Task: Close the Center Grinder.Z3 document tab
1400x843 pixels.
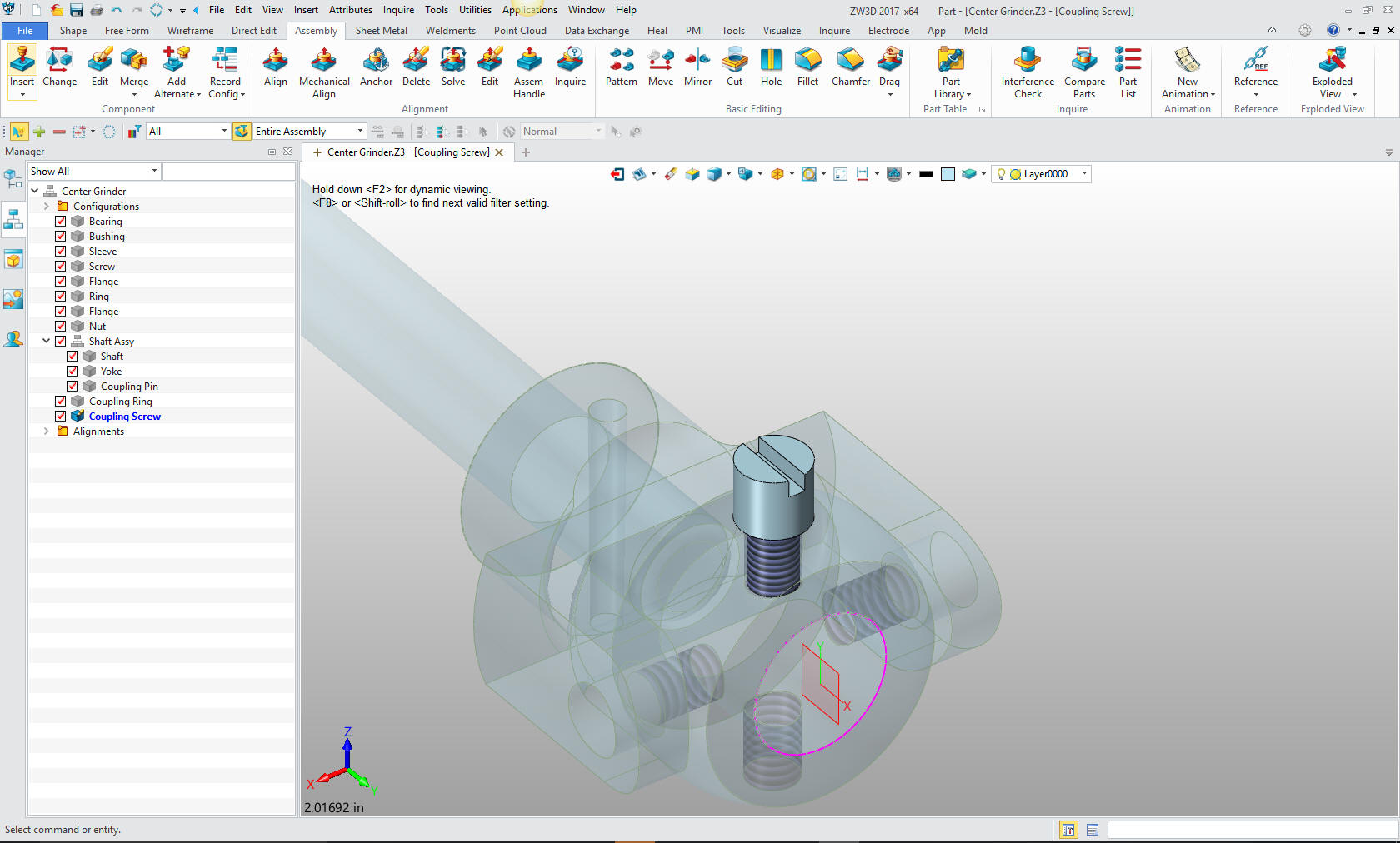Action: pos(499,152)
